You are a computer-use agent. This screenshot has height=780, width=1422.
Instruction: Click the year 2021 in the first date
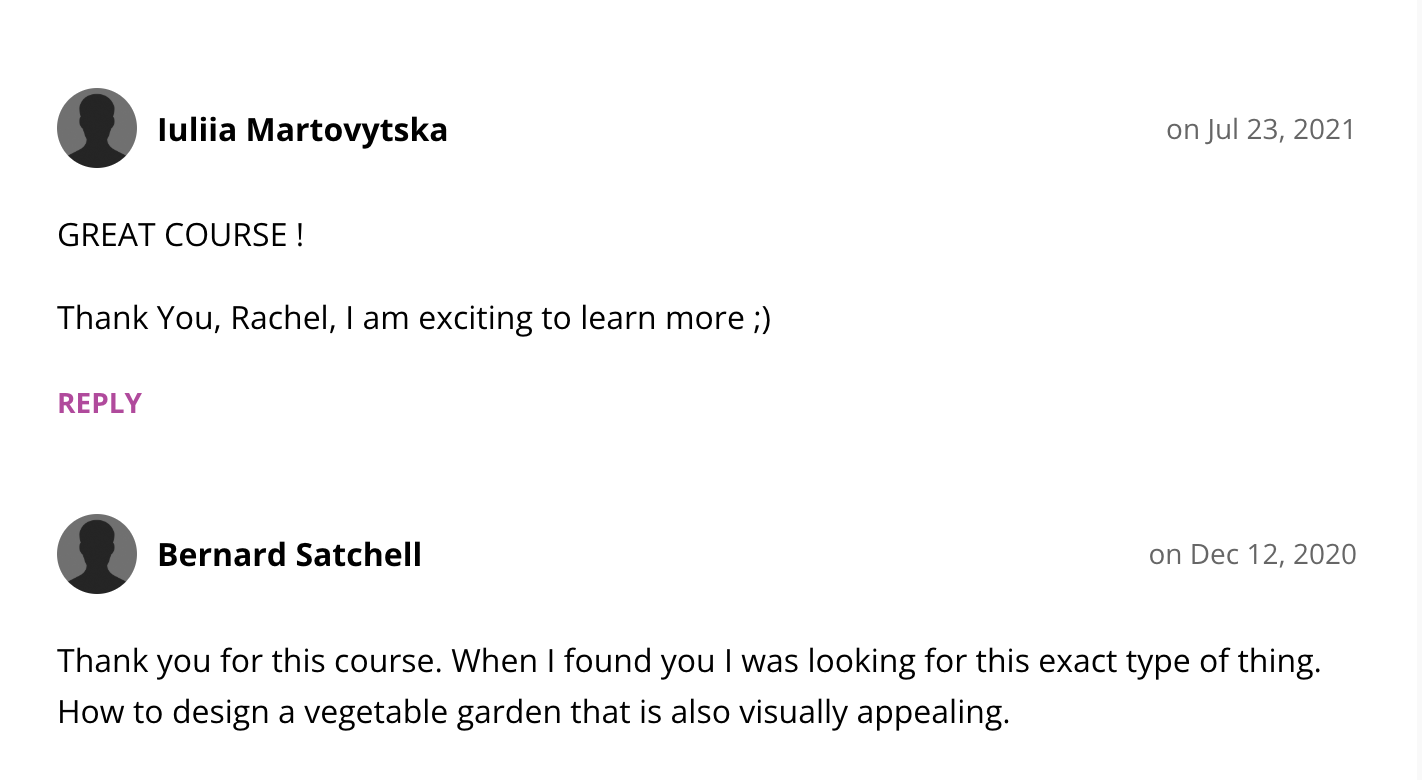click(1325, 130)
